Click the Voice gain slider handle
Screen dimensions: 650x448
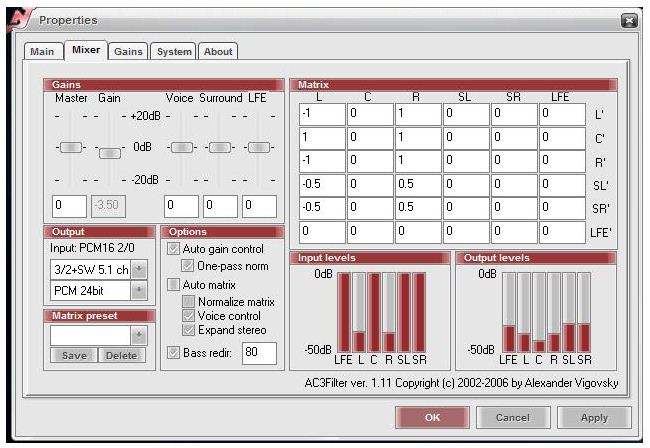(x=181, y=148)
